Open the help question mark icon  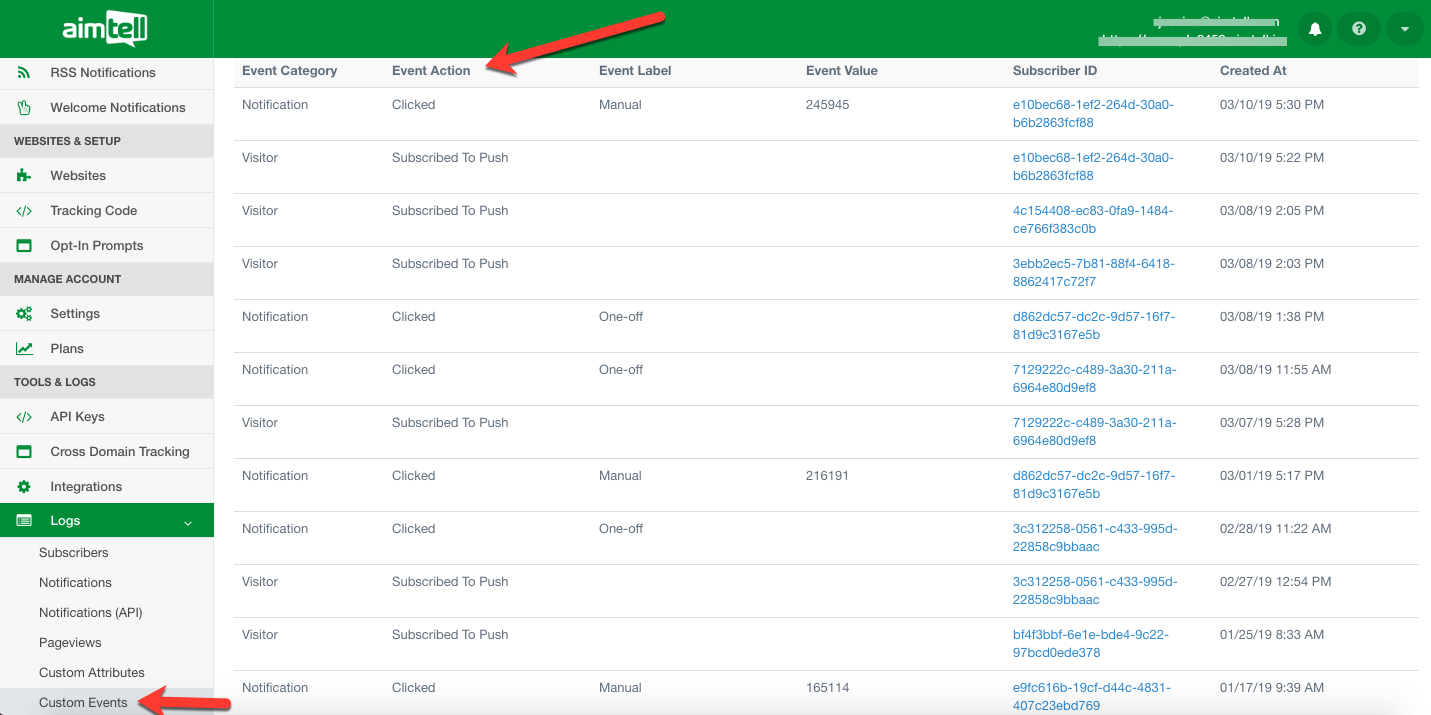pos(1359,29)
